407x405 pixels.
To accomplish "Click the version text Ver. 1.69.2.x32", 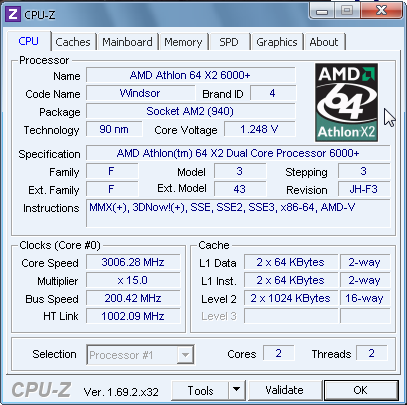I will click(x=121, y=392).
